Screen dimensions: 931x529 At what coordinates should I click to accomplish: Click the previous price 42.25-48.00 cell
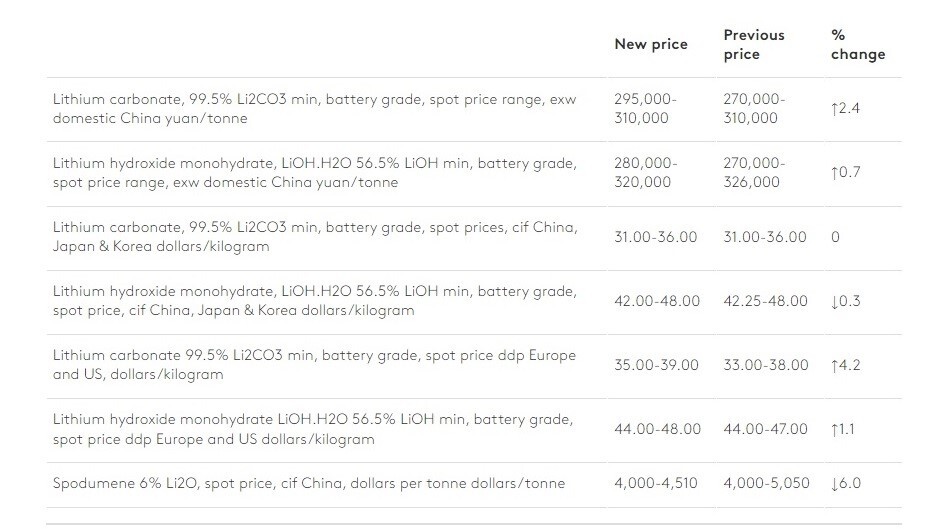[x=765, y=301]
